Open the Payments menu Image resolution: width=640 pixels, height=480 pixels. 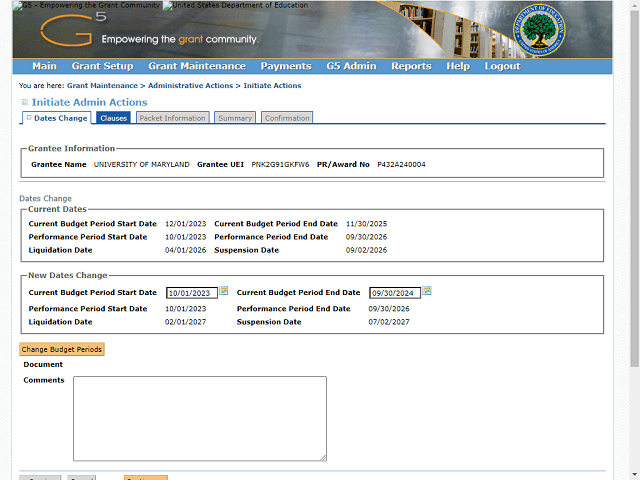coord(286,66)
